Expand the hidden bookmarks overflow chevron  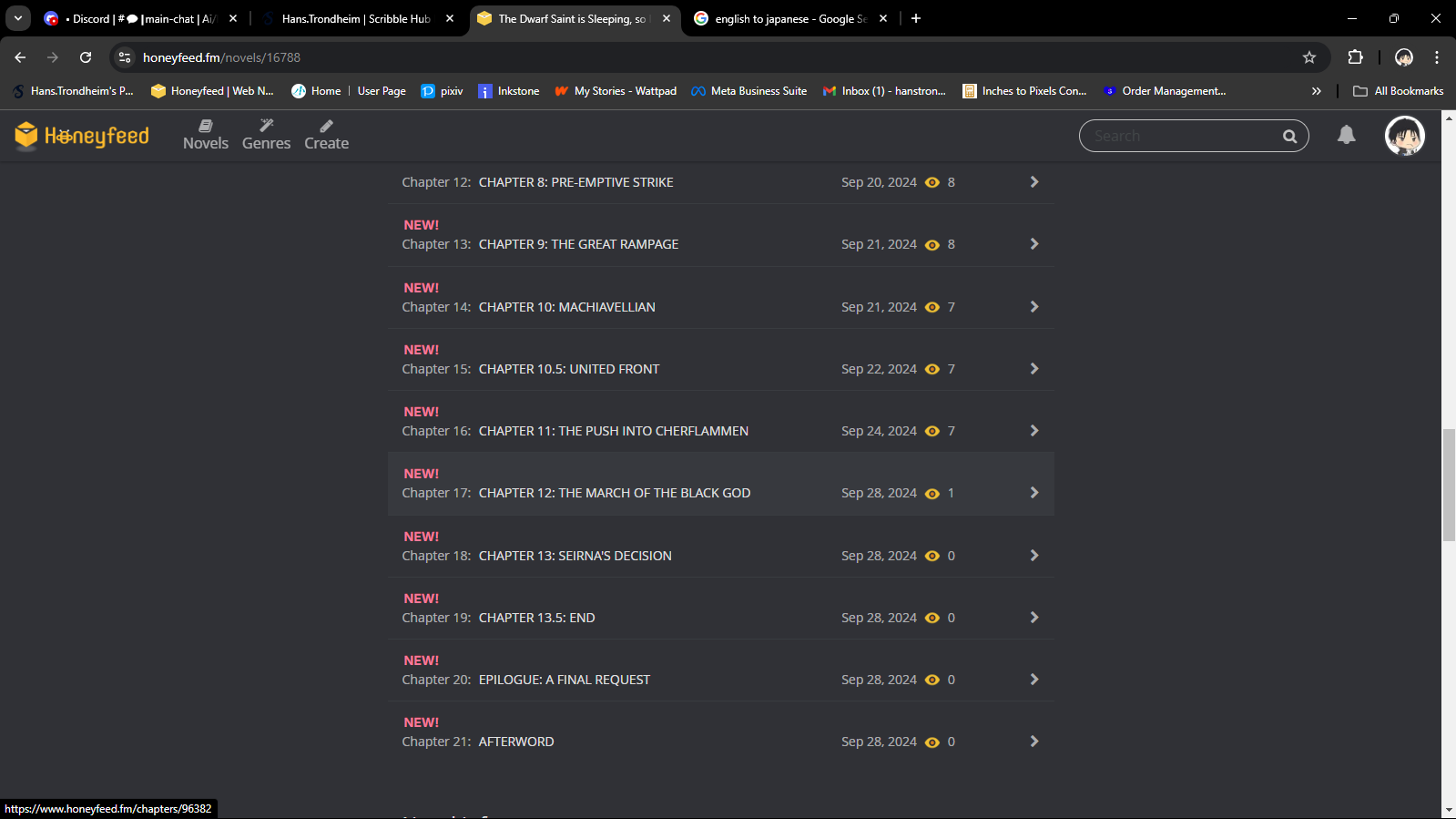point(1316,91)
